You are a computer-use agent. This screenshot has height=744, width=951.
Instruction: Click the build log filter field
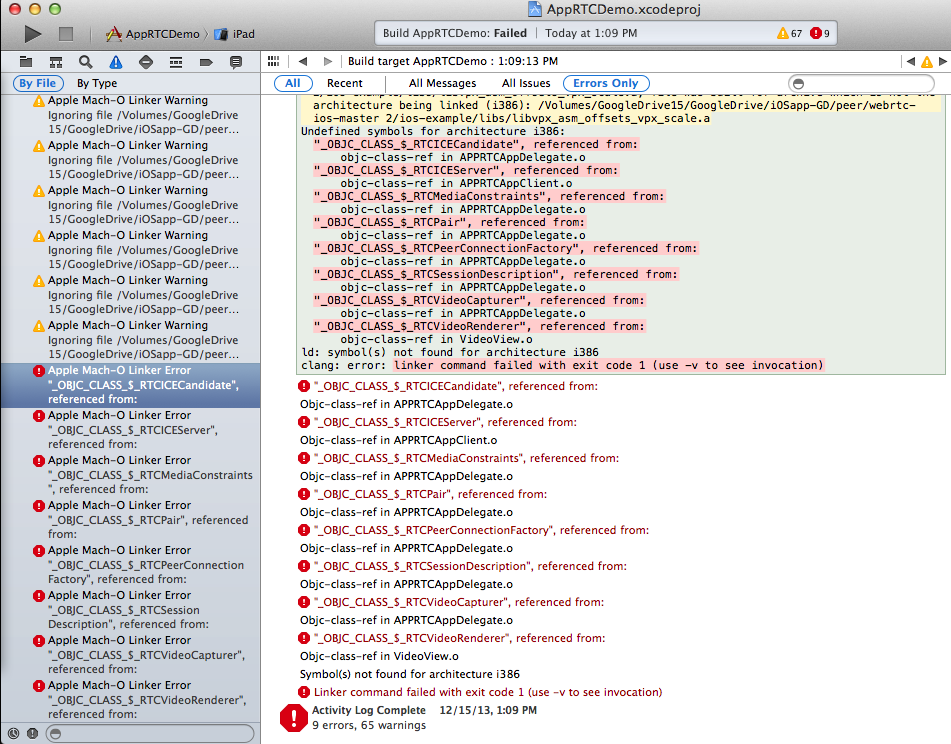coord(861,84)
